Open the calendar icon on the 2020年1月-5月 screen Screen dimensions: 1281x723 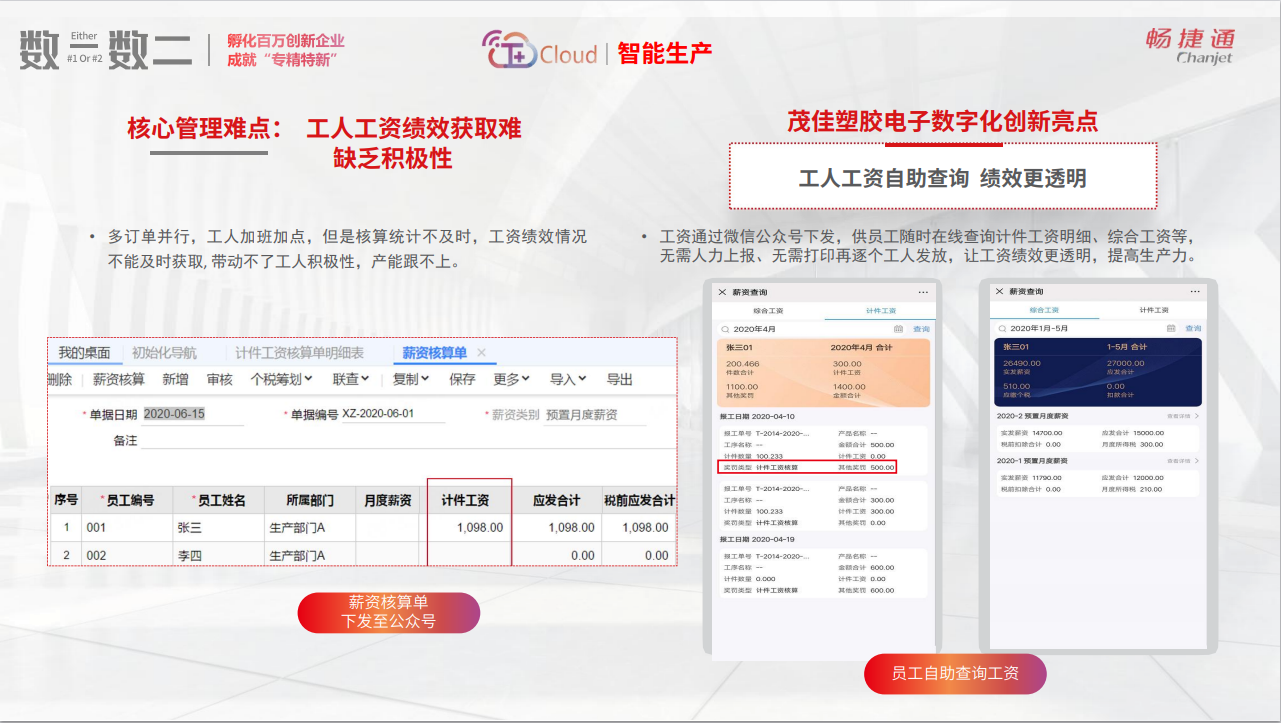click(1171, 328)
